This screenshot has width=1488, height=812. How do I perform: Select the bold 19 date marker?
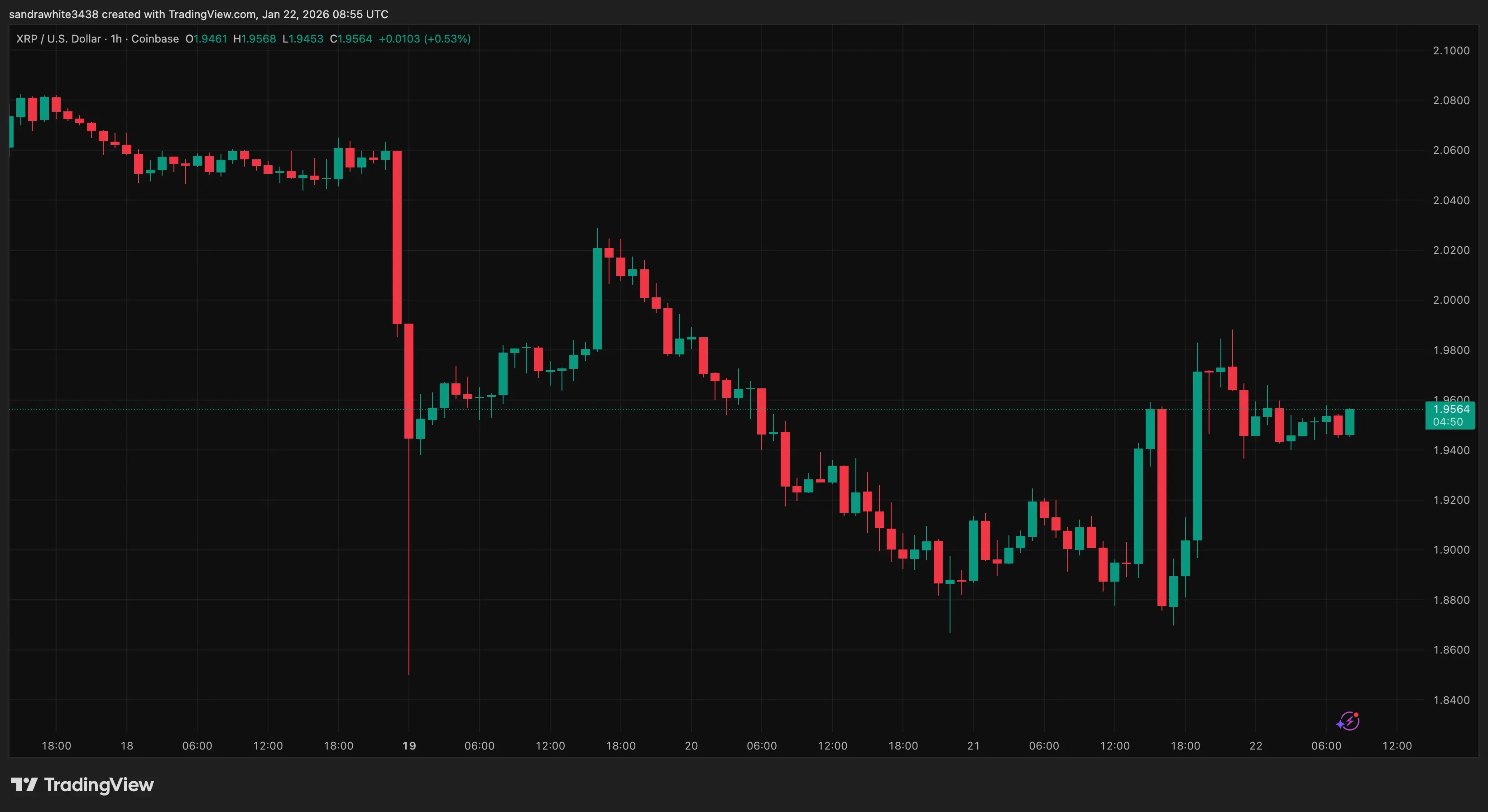tap(409, 745)
